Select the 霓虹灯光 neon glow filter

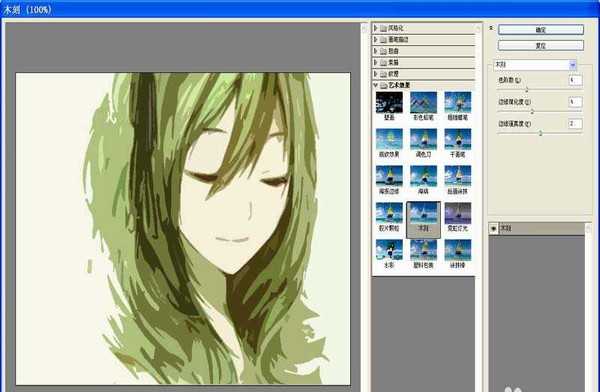458,217
